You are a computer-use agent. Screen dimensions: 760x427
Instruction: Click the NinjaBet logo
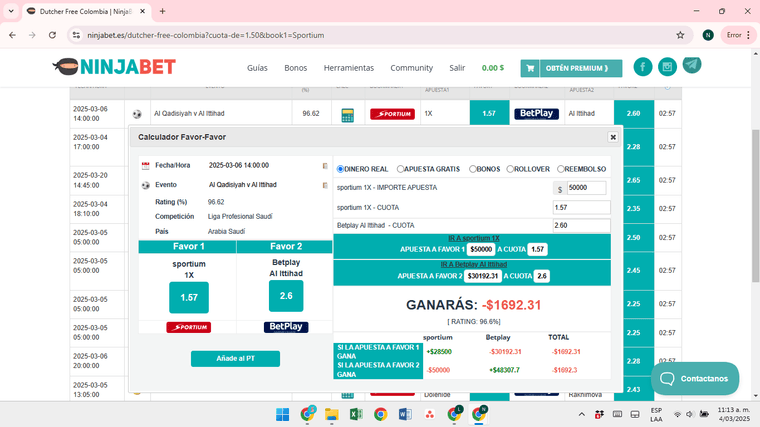114,67
